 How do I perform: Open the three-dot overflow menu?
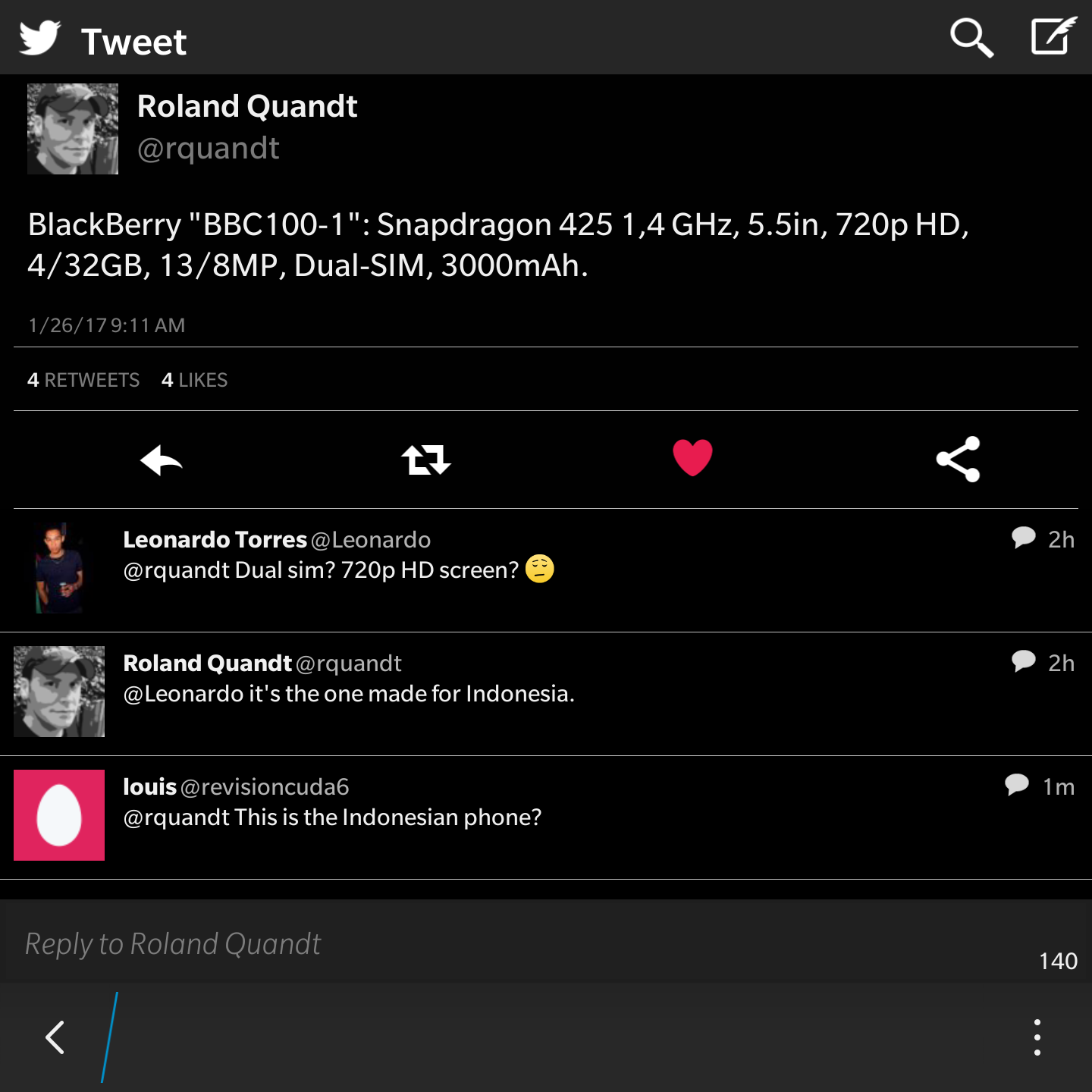(x=1037, y=1037)
